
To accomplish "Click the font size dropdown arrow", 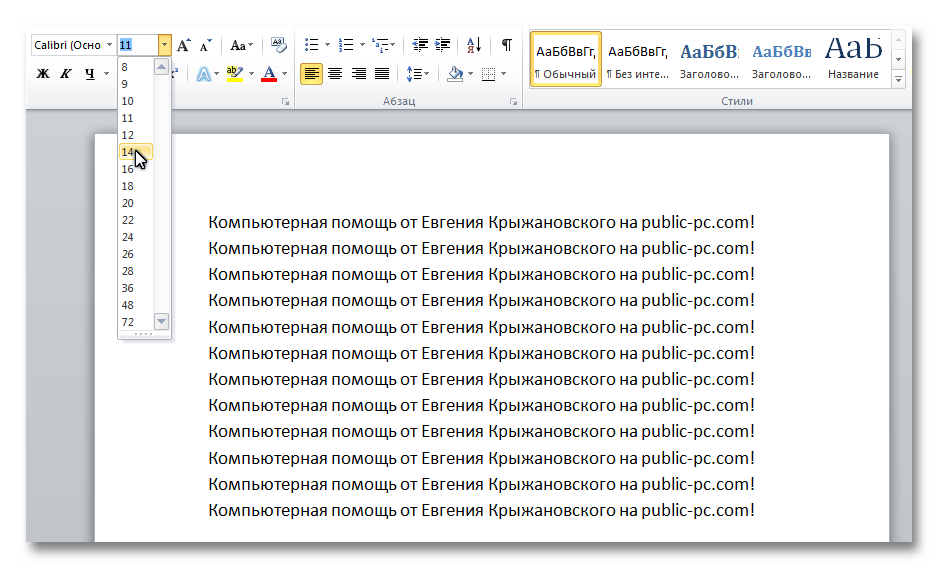I will point(164,45).
